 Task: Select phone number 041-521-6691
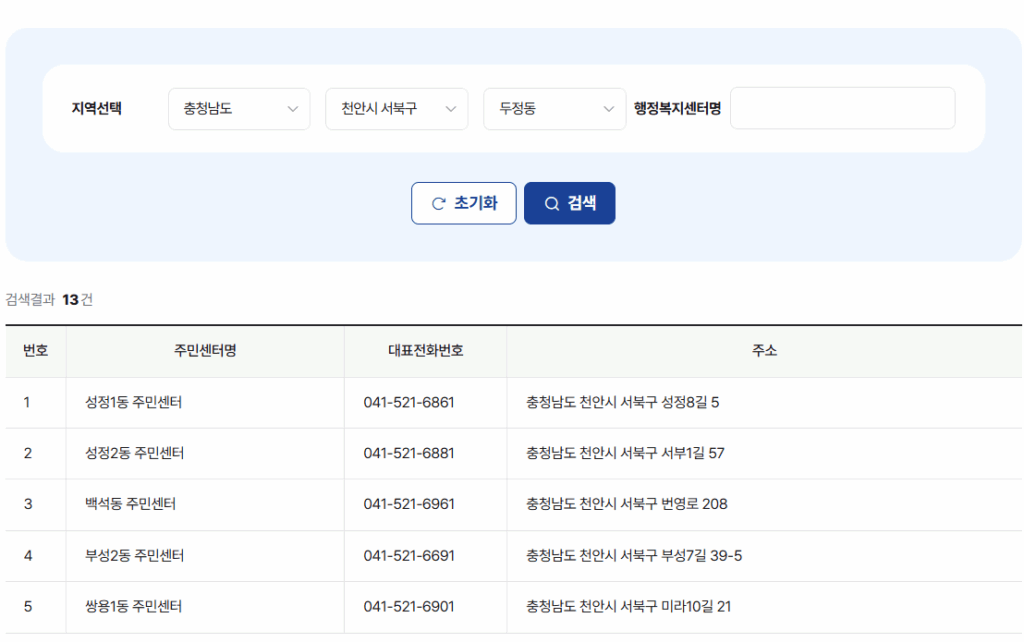click(409, 556)
